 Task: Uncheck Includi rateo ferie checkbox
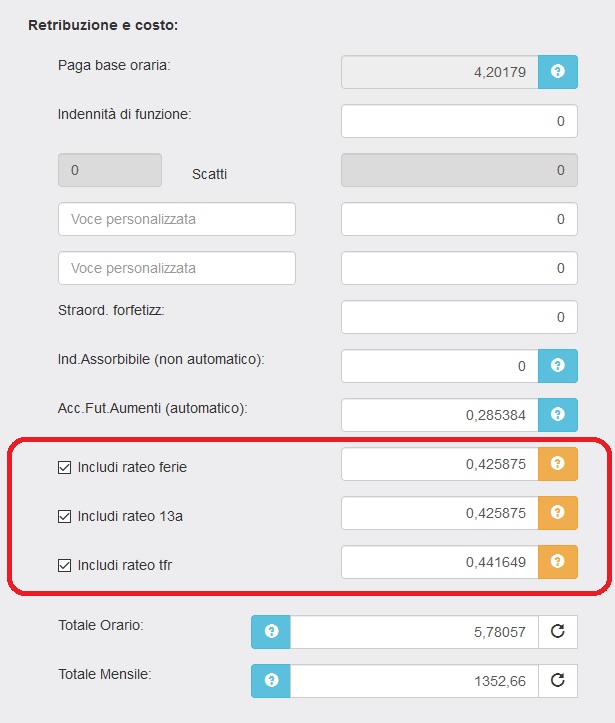(65, 467)
